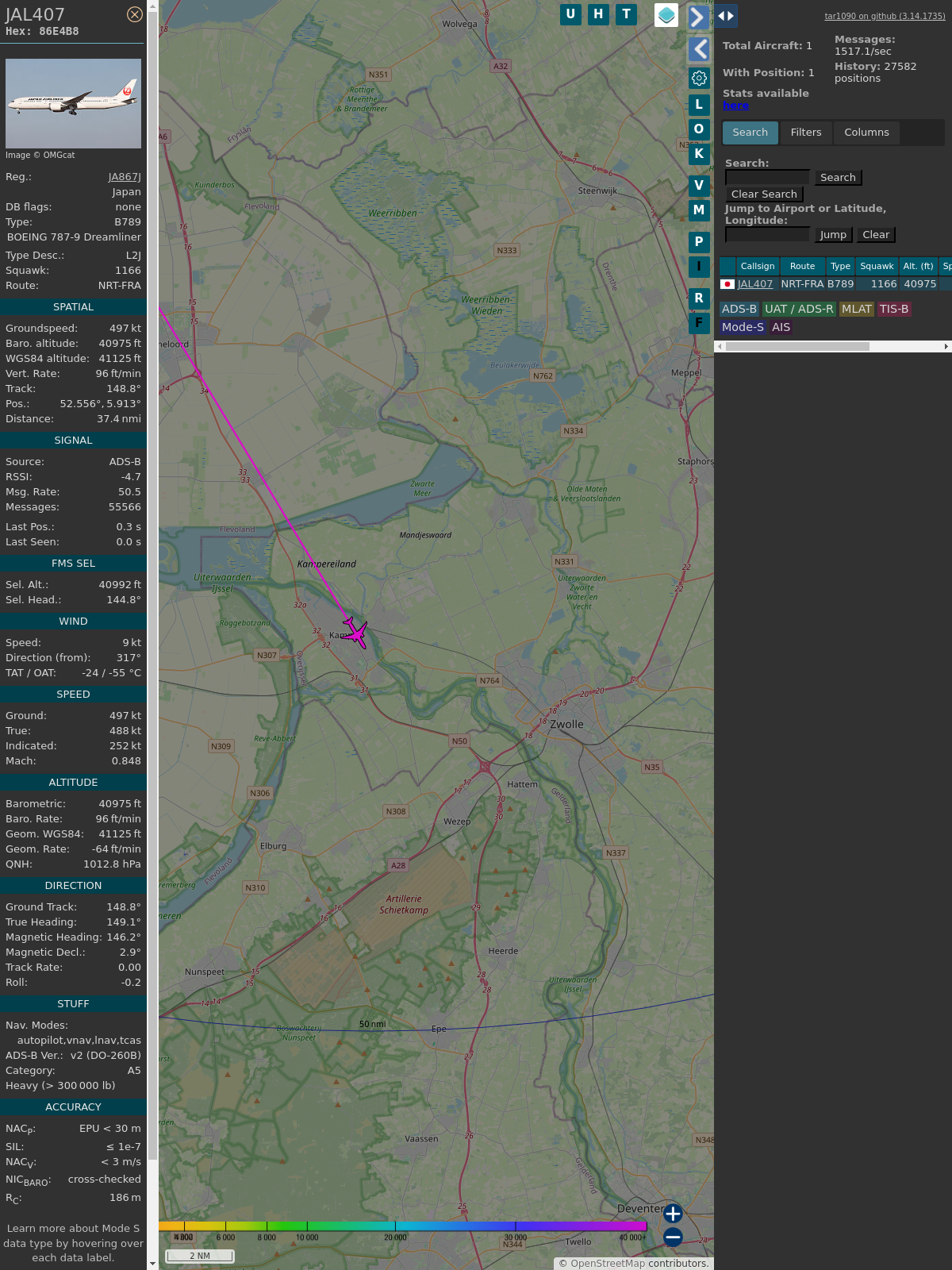Open the settings gear on map

(699, 78)
